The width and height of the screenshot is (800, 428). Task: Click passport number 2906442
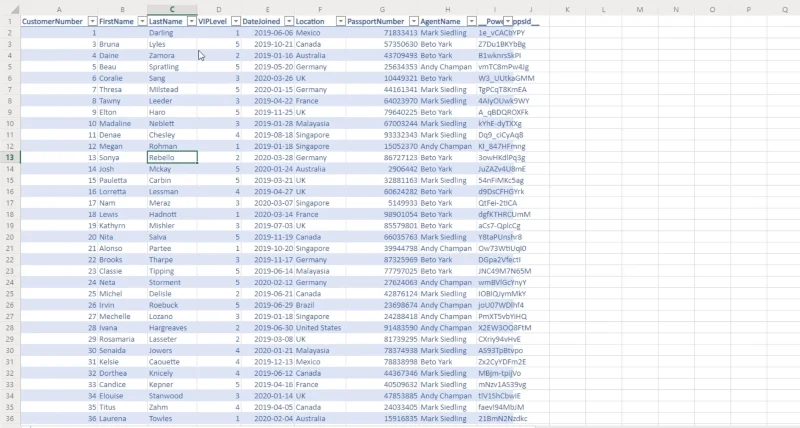tap(382, 169)
